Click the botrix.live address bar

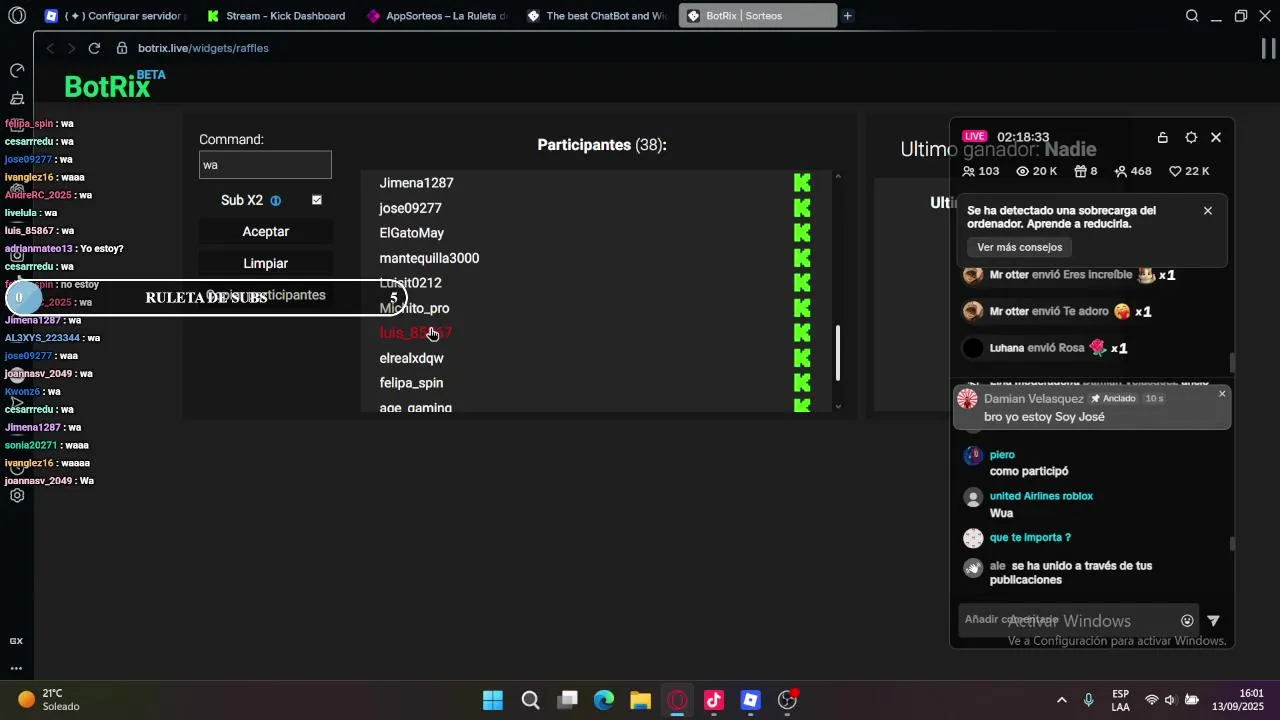click(203, 48)
